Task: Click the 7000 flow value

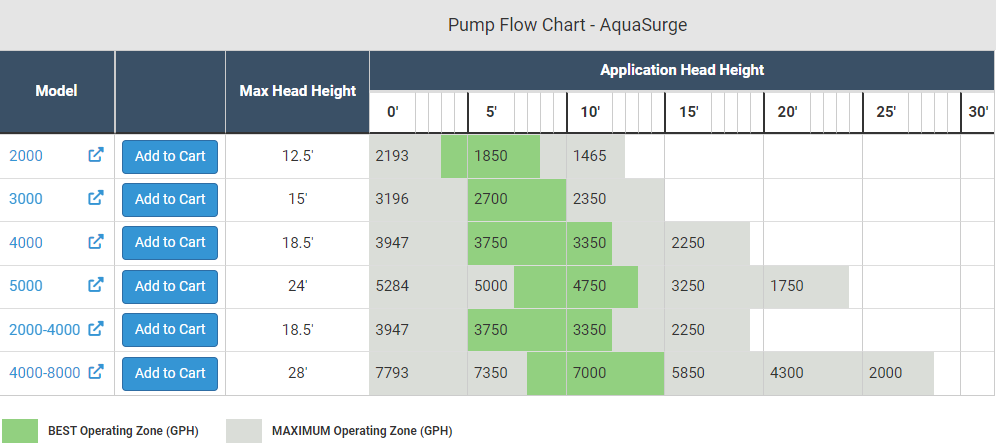Action: click(x=589, y=373)
